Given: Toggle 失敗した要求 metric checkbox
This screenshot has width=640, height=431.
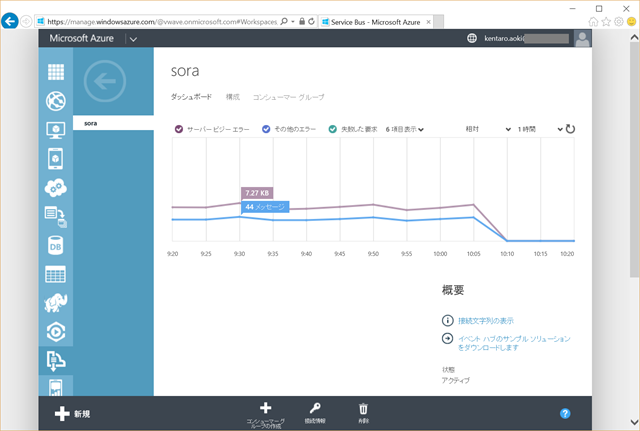Looking at the screenshot, I should [x=333, y=129].
